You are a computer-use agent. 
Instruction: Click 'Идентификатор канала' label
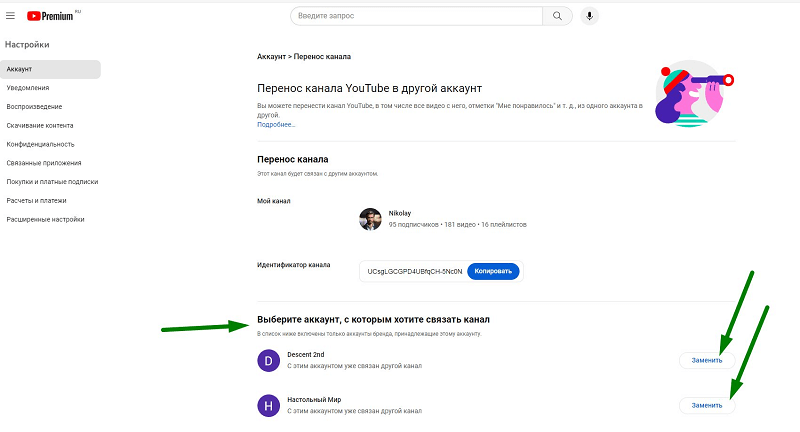point(293,265)
